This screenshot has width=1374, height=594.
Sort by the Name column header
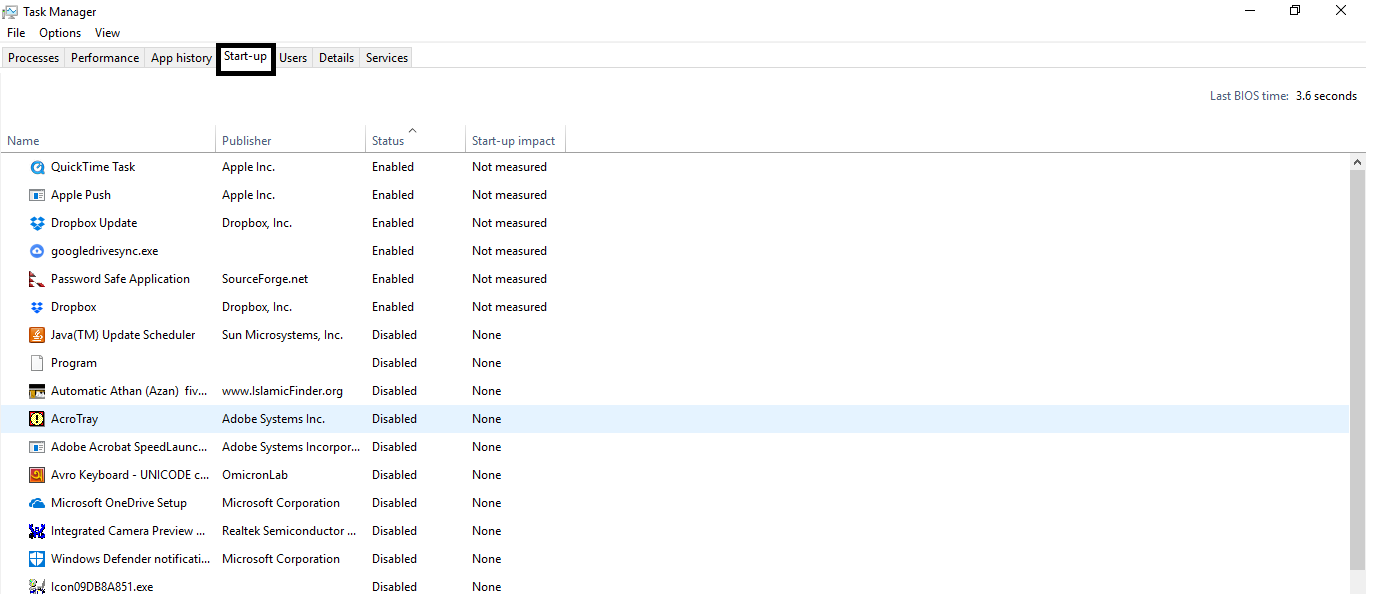click(108, 140)
